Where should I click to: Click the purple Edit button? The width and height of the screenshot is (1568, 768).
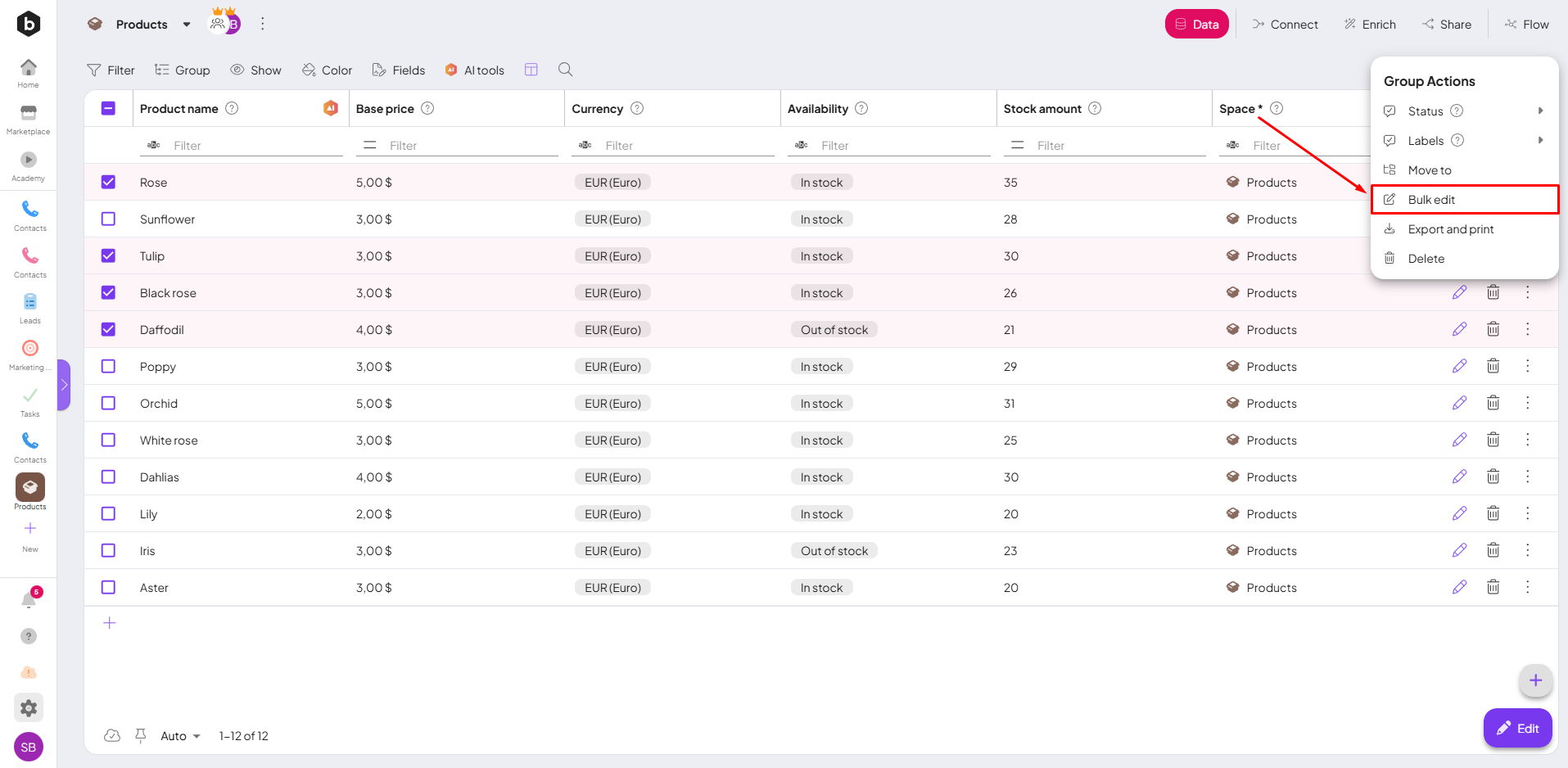tap(1517, 728)
